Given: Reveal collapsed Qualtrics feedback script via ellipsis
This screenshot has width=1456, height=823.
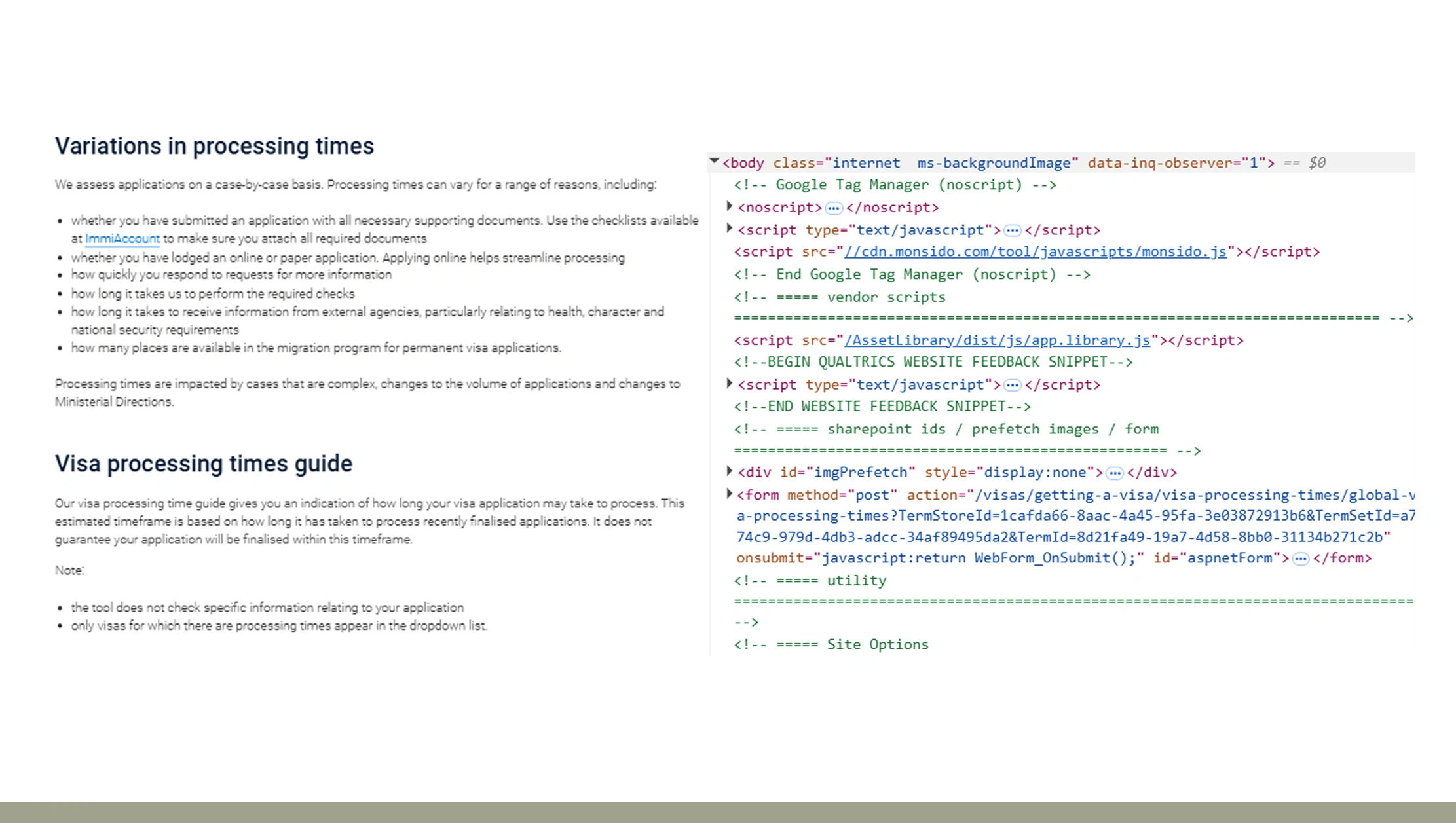Looking at the screenshot, I should (x=1013, y=384).
